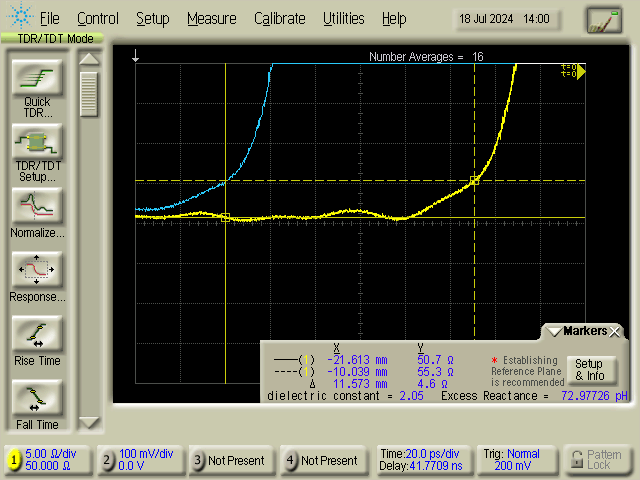Click the solid marker Y value 50.7 Ω

[x=435, y=360]
